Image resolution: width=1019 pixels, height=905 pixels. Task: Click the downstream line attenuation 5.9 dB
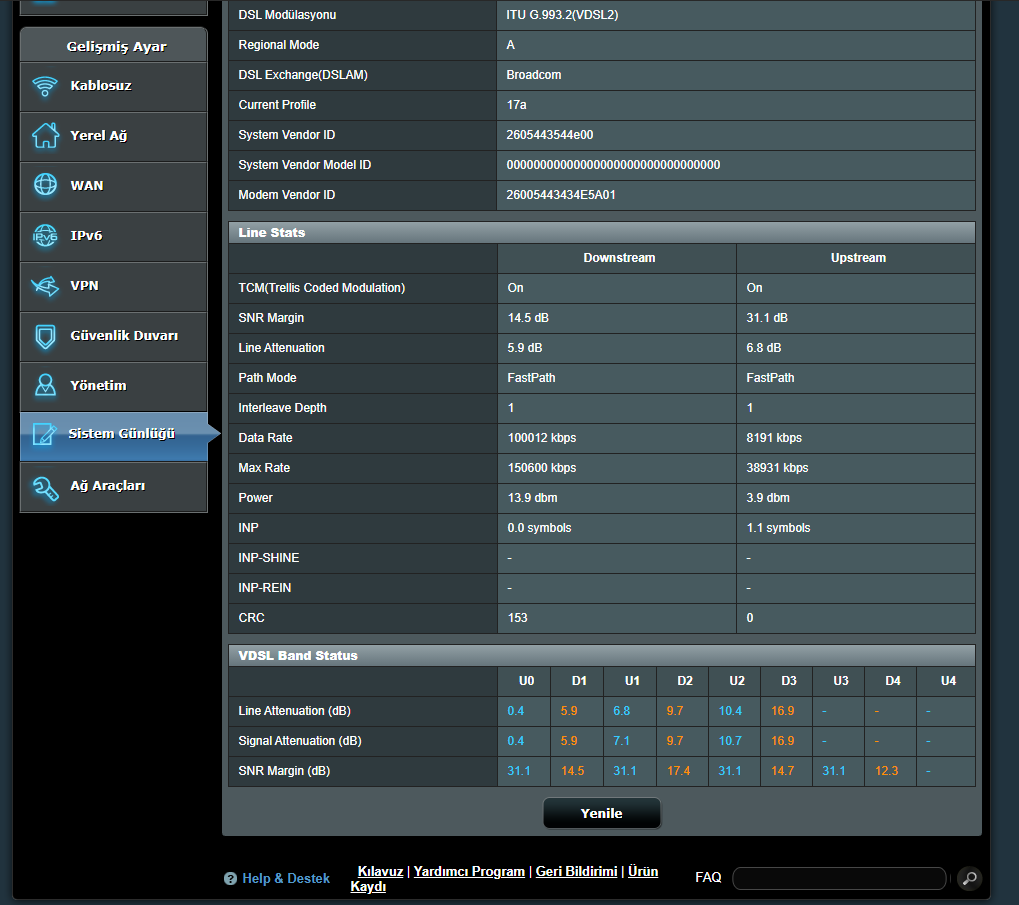[524, 348]
